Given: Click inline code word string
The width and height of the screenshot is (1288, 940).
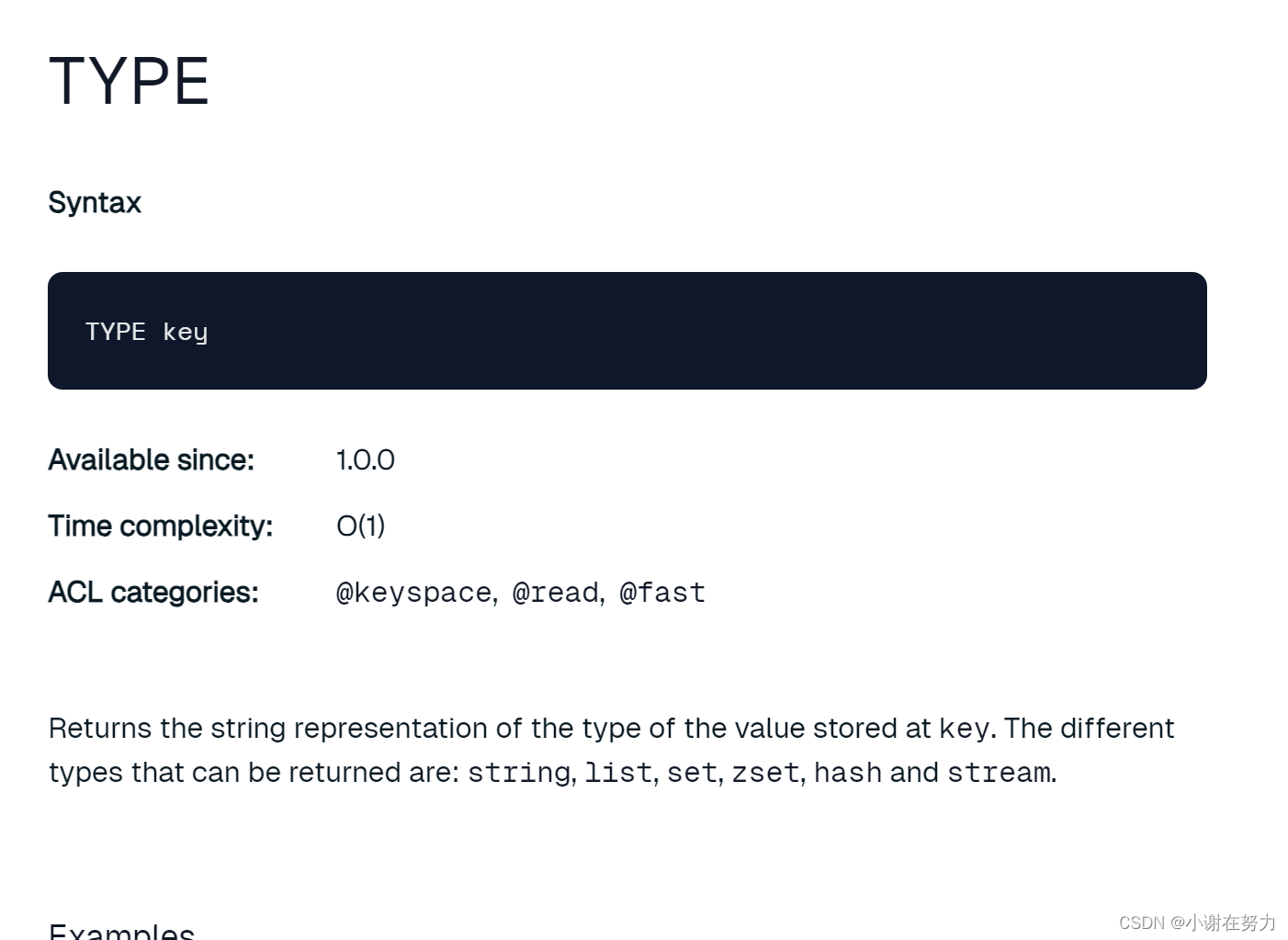Looking at the screenshot, I should pyautogui.click(x=519, y=773).
